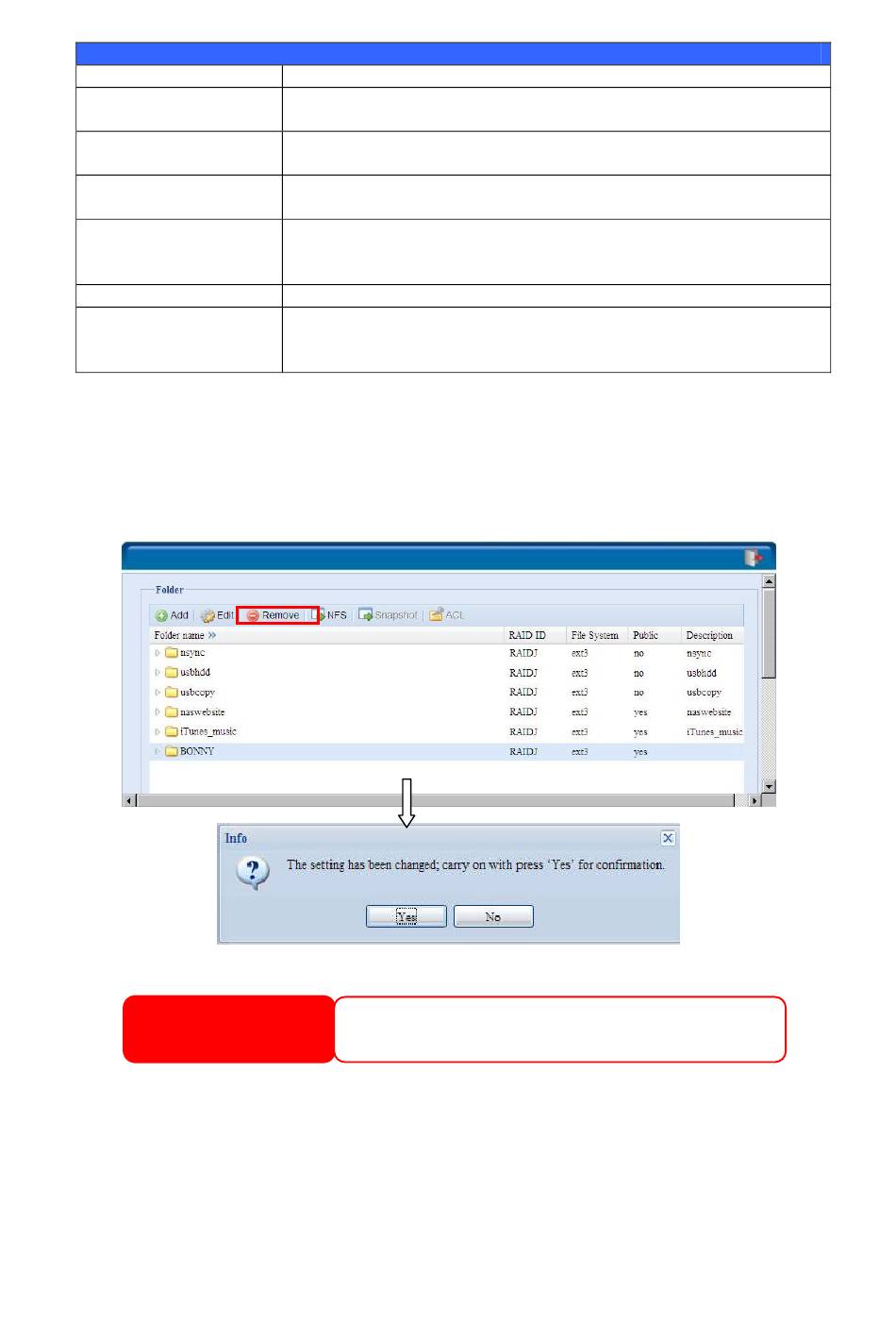Click No in the Info dialog
This screenshot has height=1340, width=896.
493,916
